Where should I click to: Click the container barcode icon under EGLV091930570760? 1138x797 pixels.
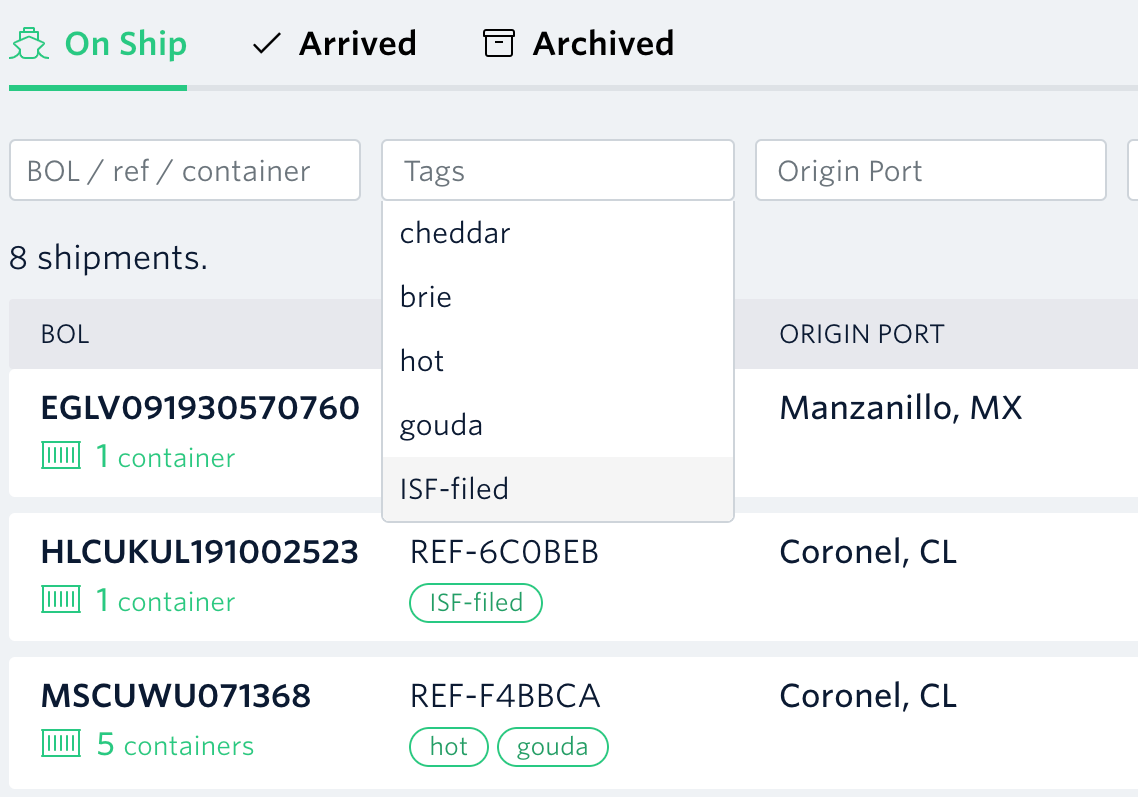click(60, 455)
